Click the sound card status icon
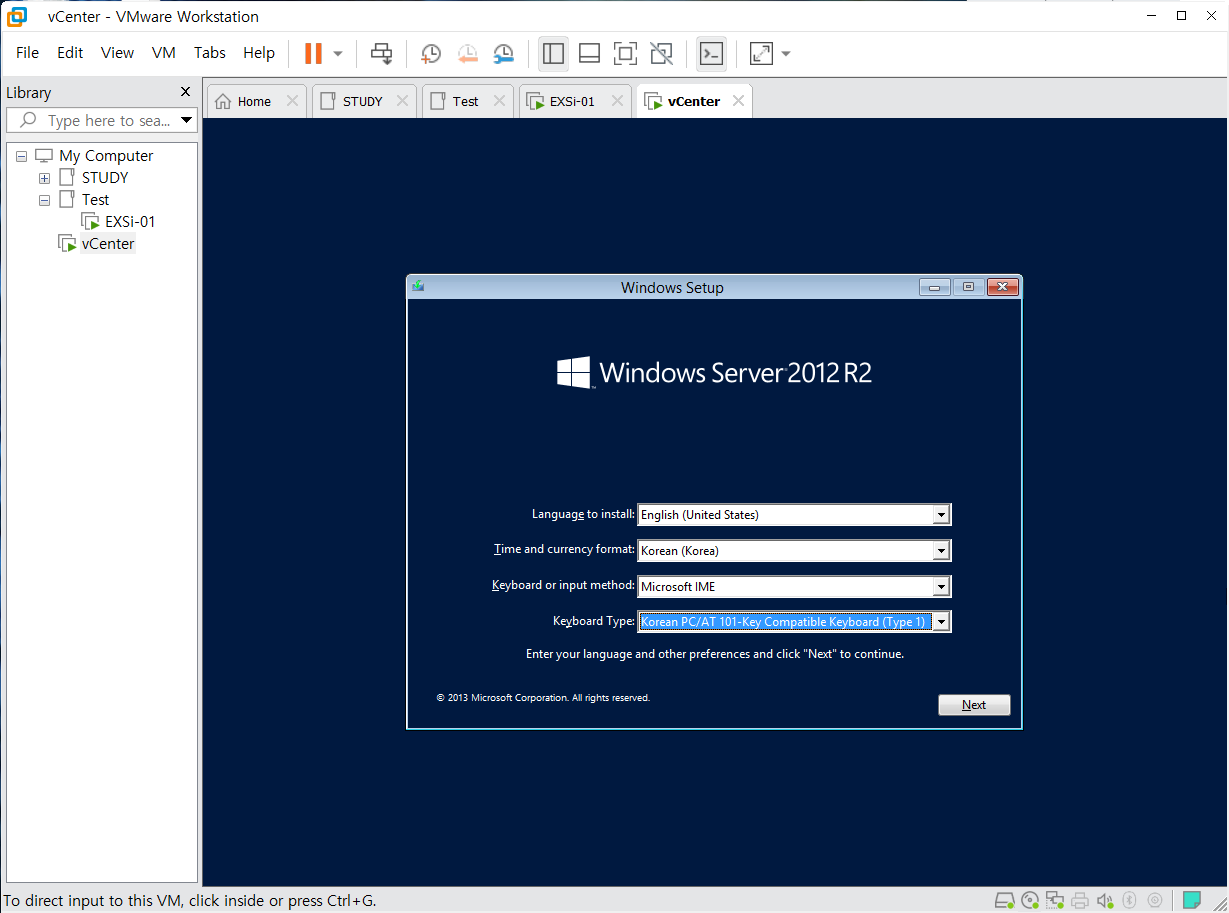Screen dimensions: 1229x913 1105,900
